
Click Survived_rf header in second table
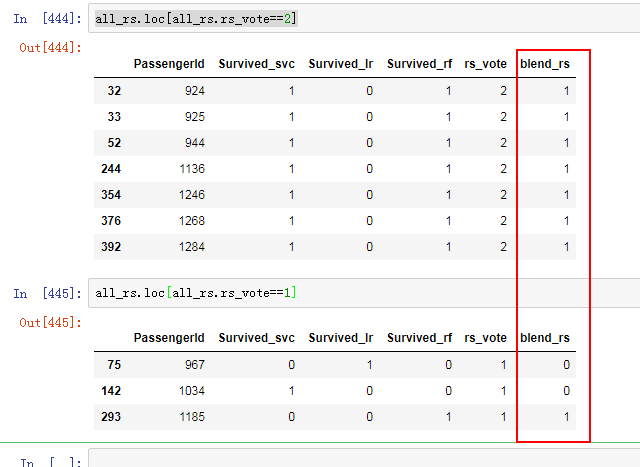tap(420, 338)
